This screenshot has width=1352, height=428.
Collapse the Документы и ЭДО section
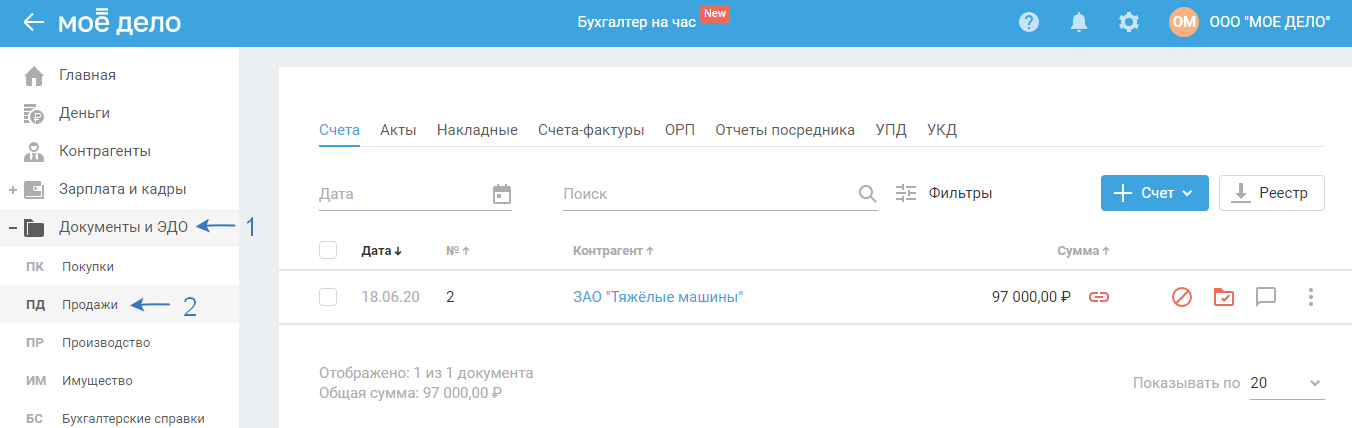[13, 228]
